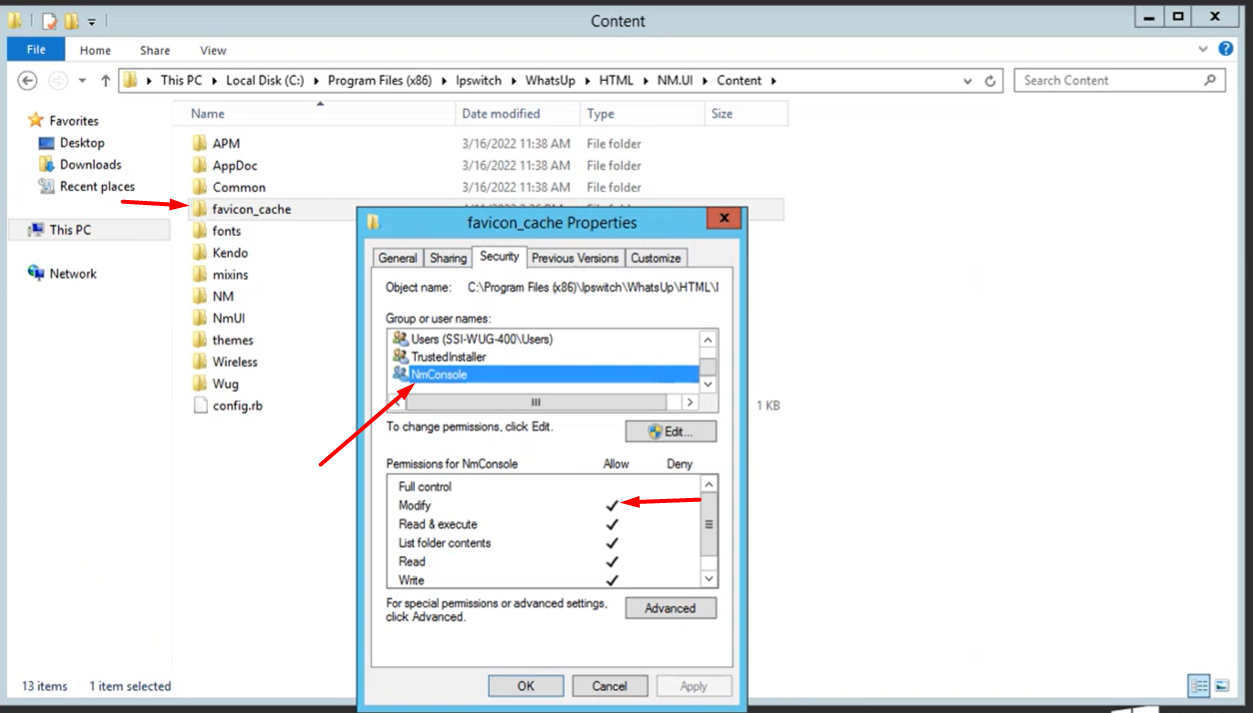Open the address bar history dropdown

click(967, 81)
